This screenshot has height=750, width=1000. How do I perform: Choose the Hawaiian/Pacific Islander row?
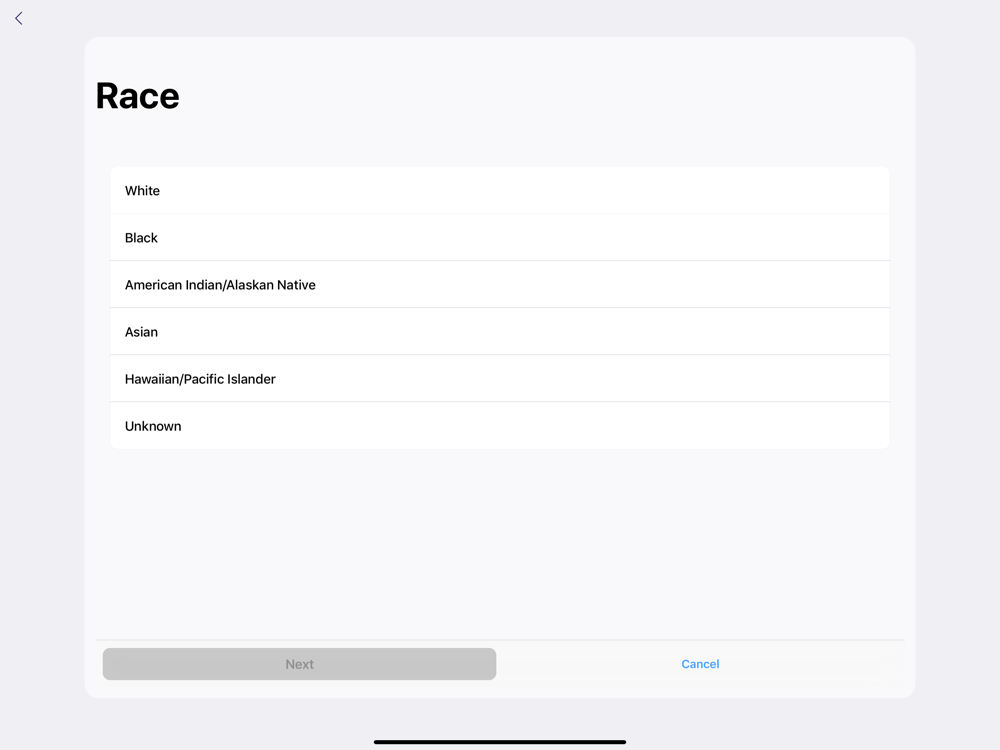499,379
